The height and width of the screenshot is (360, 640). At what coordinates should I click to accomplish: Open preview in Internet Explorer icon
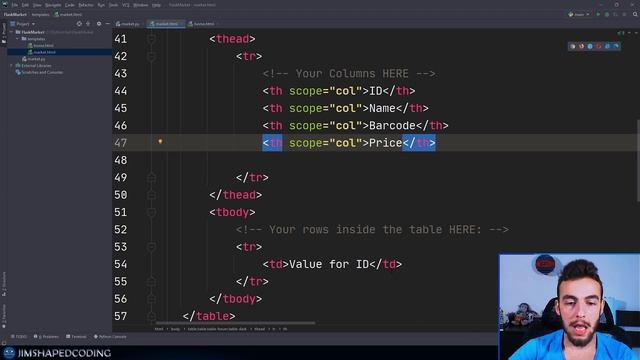607,46
